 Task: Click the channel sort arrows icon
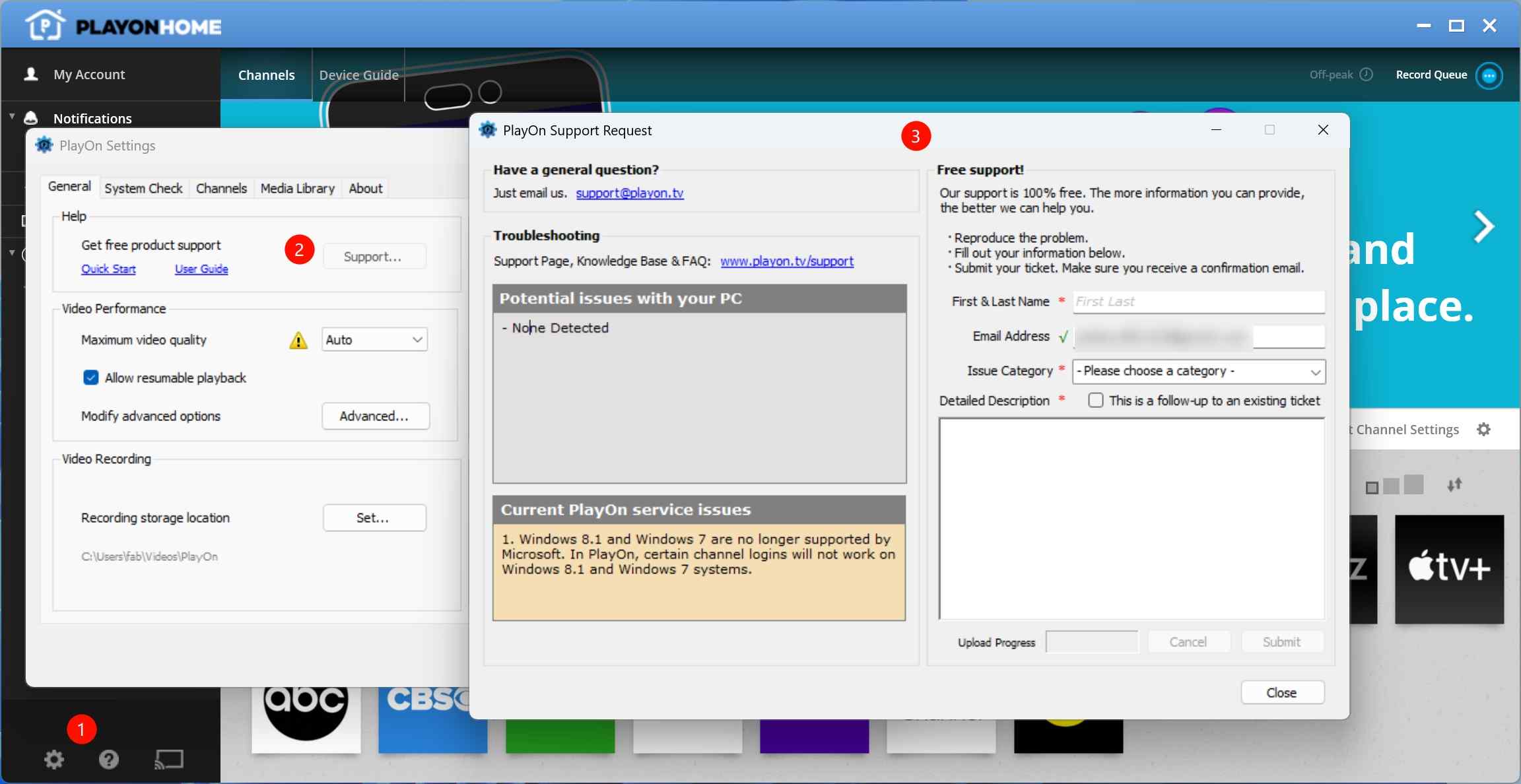pyautogui.click(x=1454, y=485)
